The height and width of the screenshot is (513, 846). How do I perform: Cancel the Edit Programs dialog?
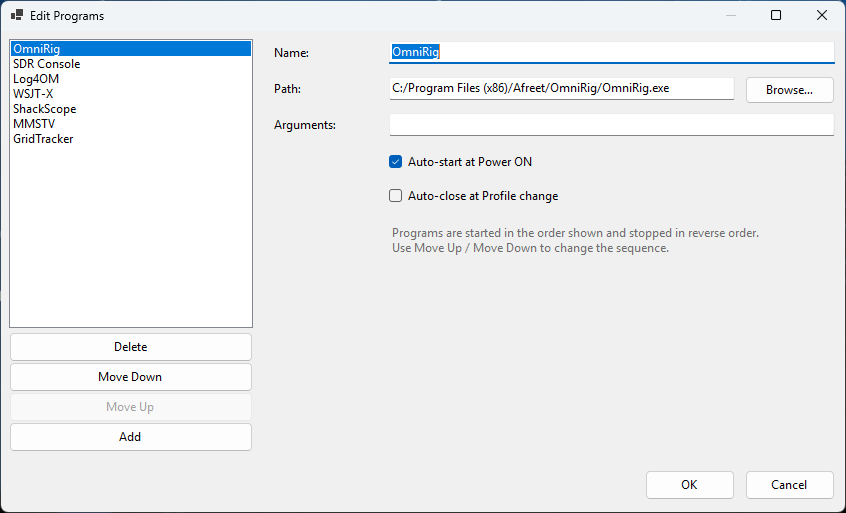point(790,485)
